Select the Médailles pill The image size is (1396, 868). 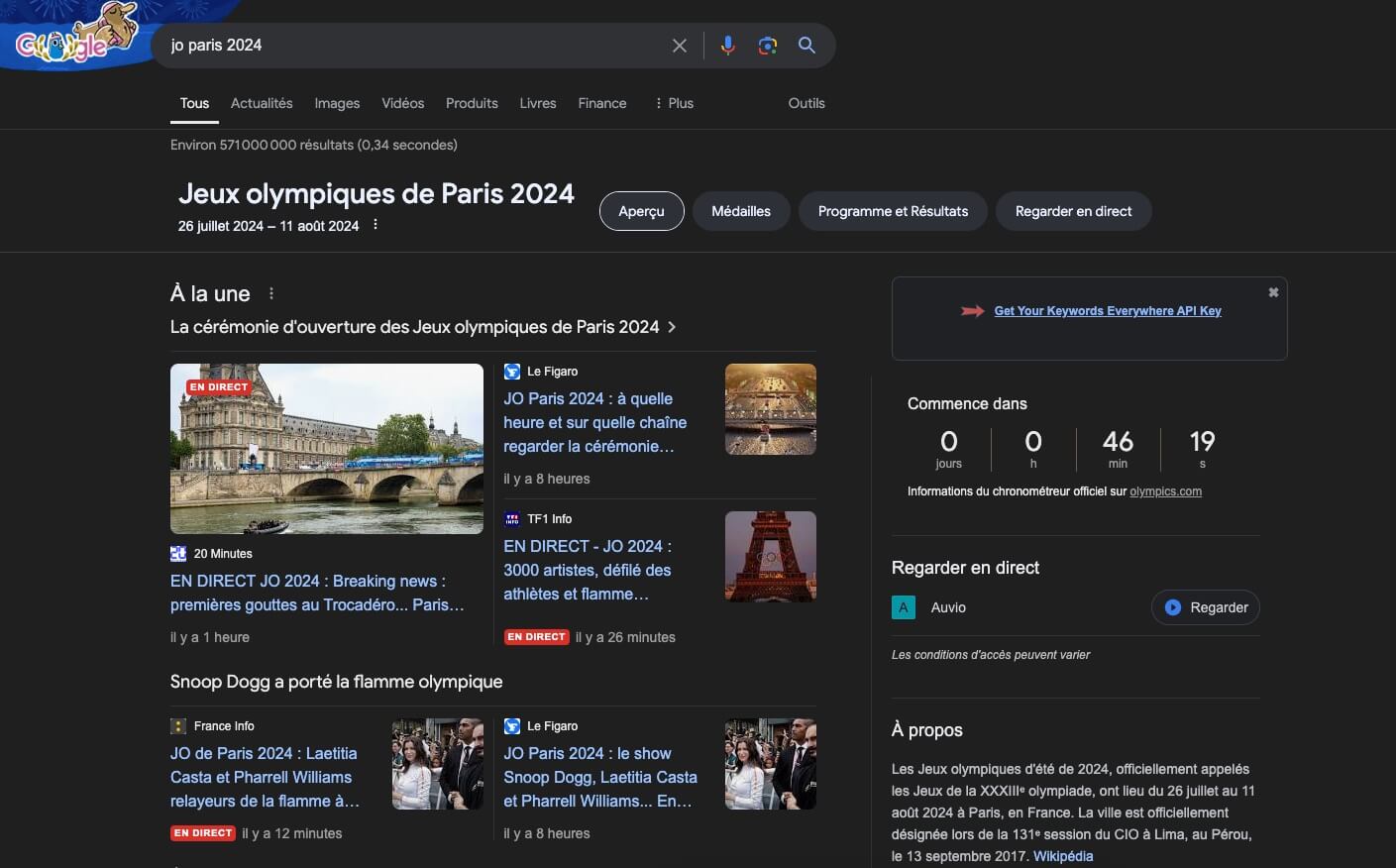(741, 211)
